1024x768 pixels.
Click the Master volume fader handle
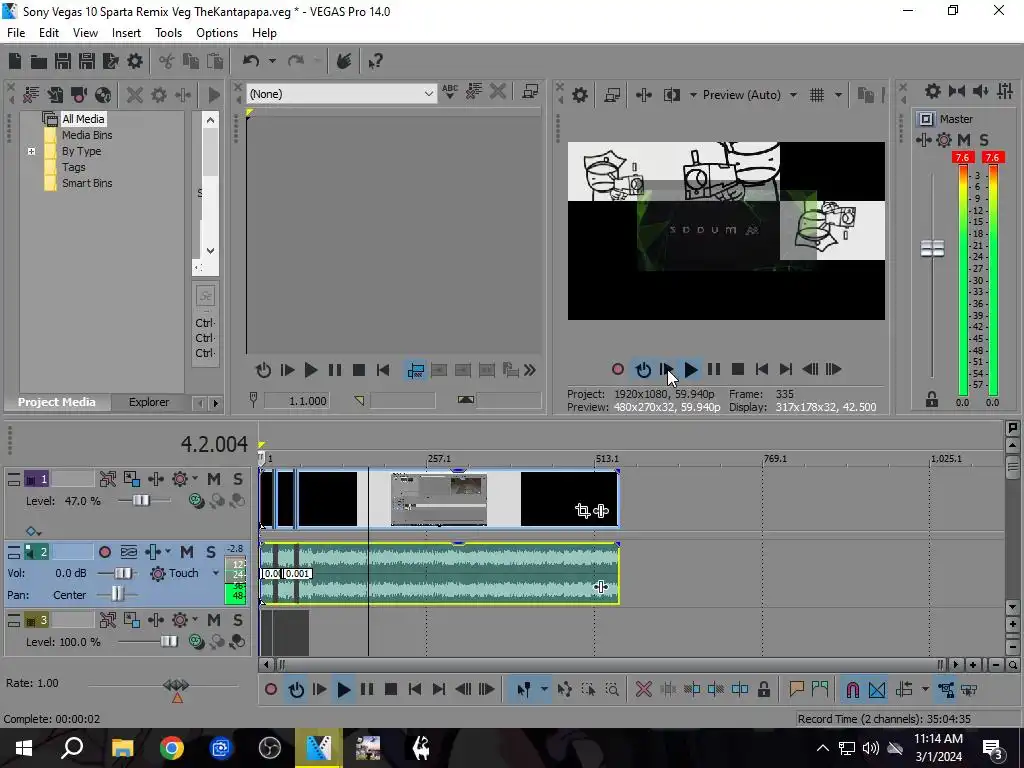tap(933, 249)
